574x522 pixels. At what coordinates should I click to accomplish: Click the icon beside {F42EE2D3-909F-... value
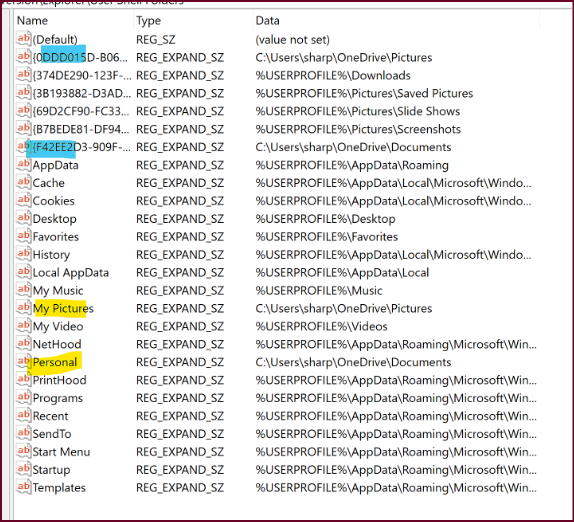[24, 146]
